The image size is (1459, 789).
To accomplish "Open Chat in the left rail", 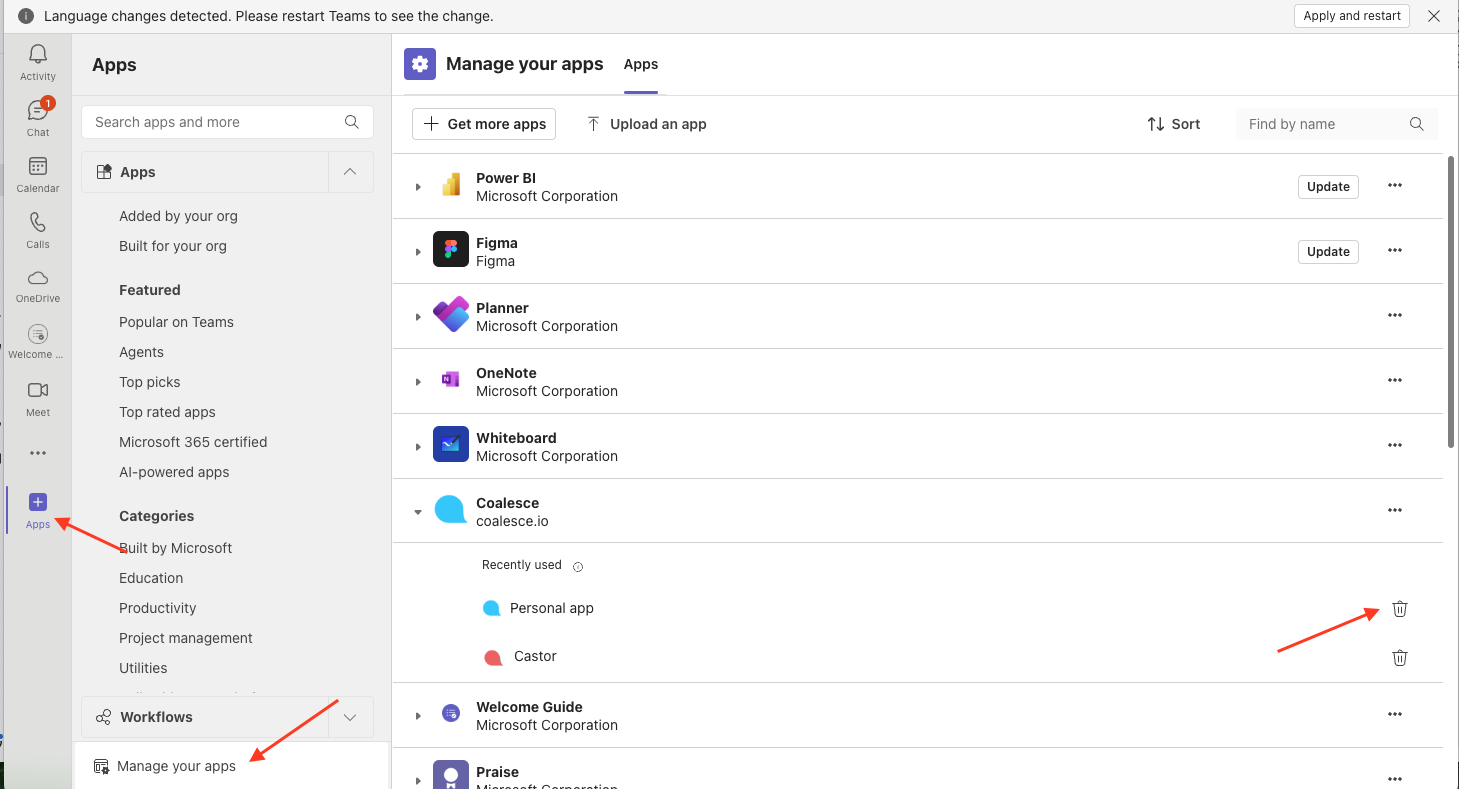I will pyautogui.click(x=38, y=111).
